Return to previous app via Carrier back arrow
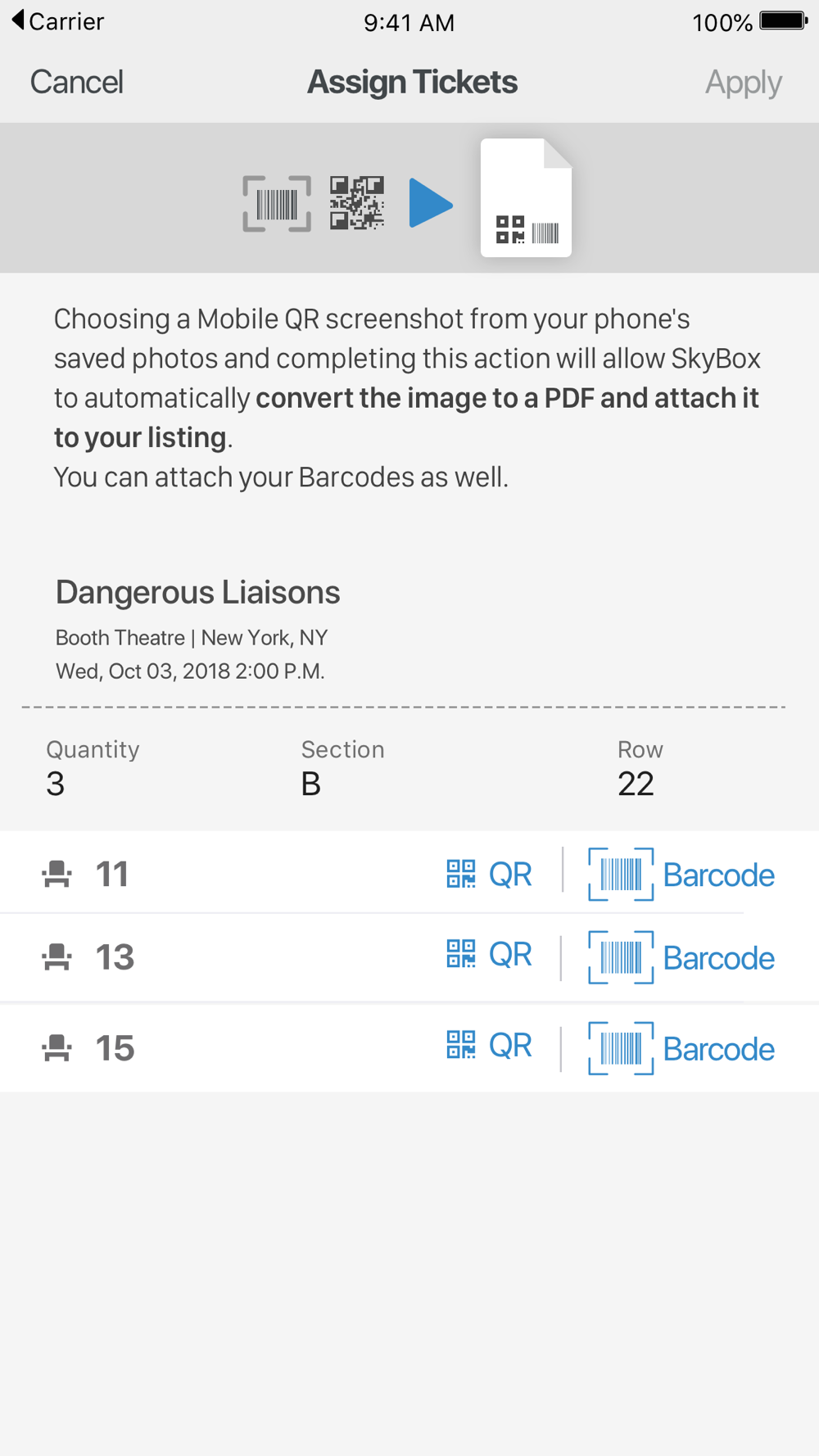This screenshot has width=819, height=1456. (x=57, y=20)
